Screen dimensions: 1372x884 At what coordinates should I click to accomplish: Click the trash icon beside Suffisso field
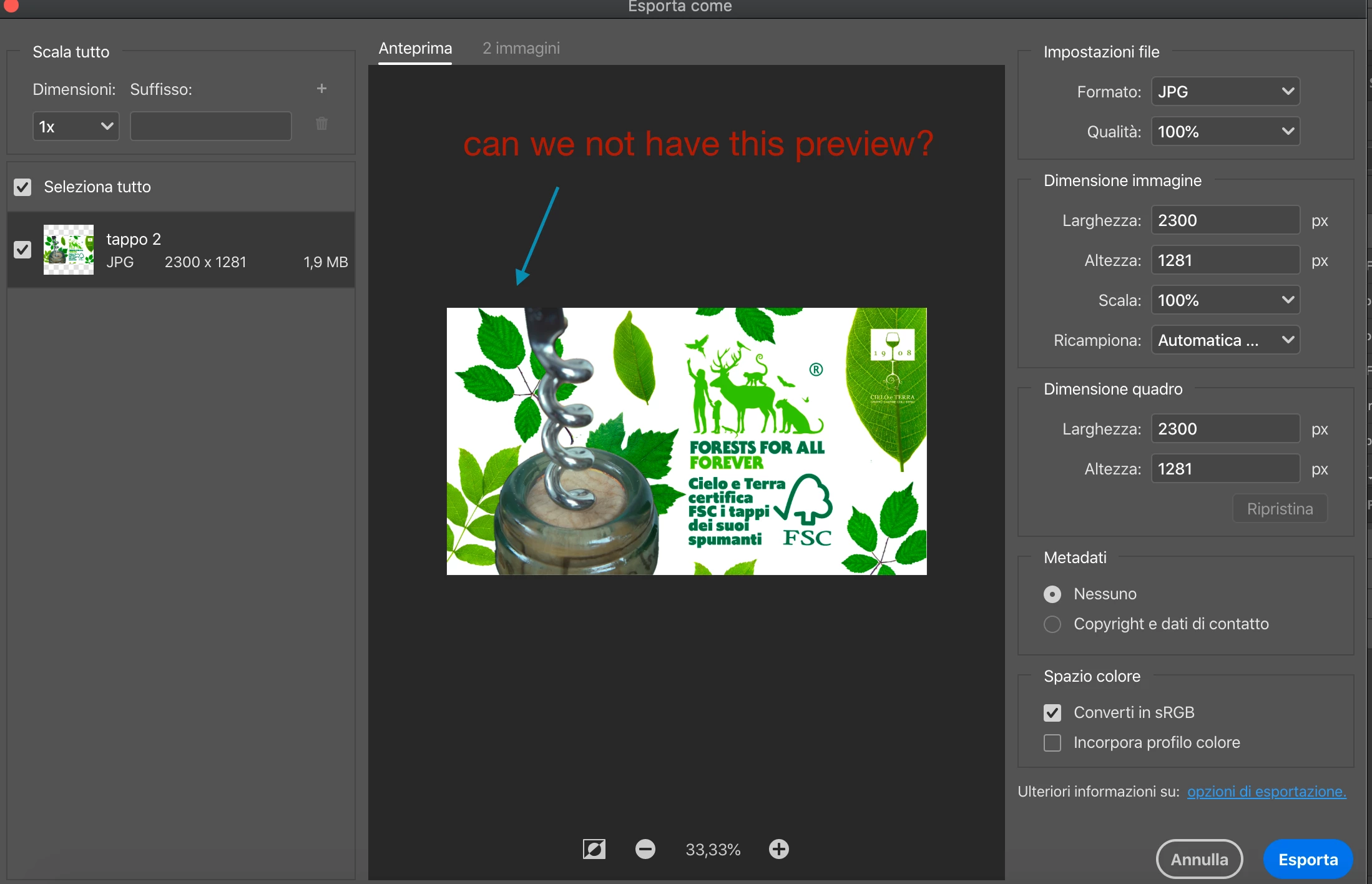coord(321,124)
